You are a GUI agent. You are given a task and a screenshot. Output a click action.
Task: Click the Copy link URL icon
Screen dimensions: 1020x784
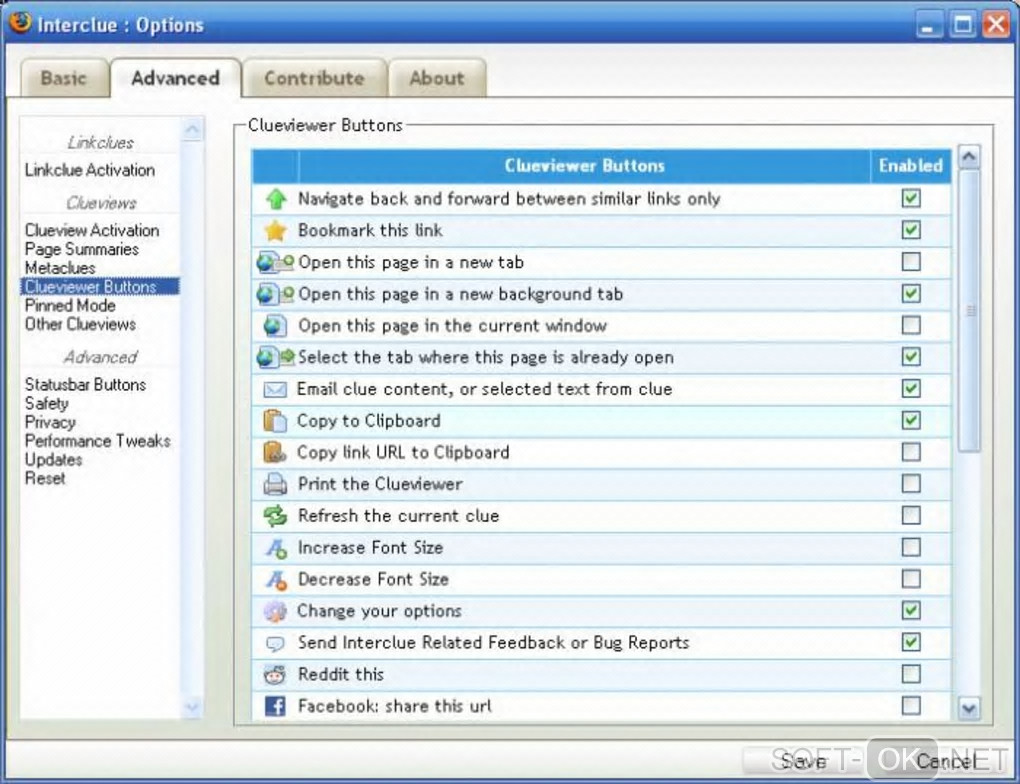coord(275,452)
